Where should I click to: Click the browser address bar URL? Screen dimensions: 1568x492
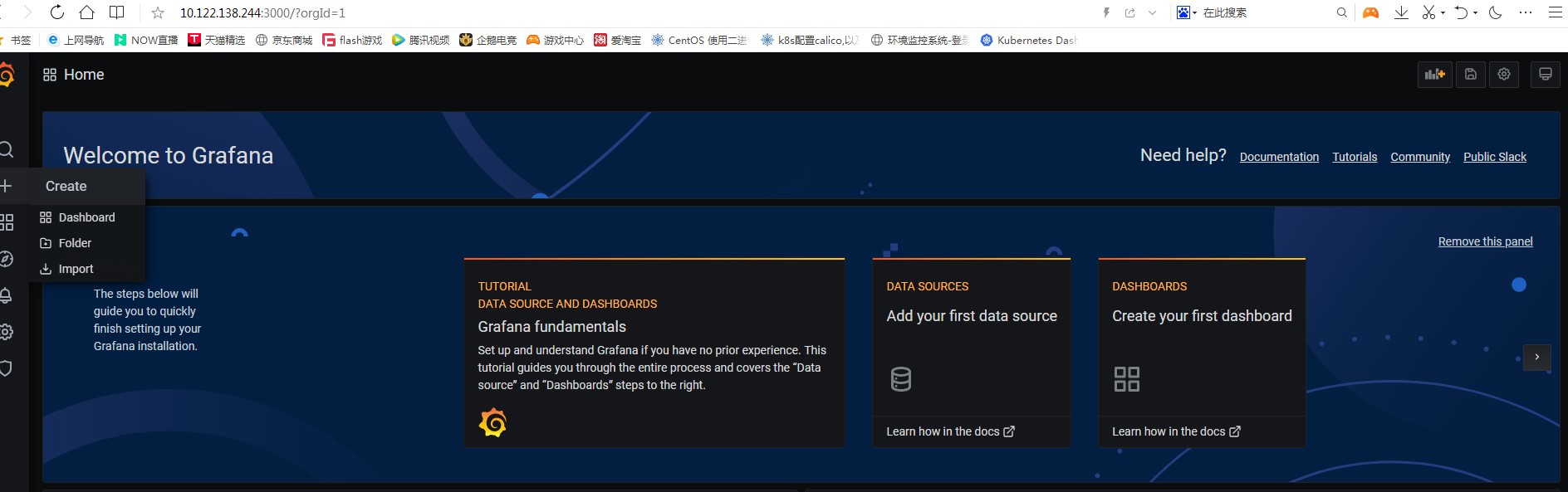point(262,12)
